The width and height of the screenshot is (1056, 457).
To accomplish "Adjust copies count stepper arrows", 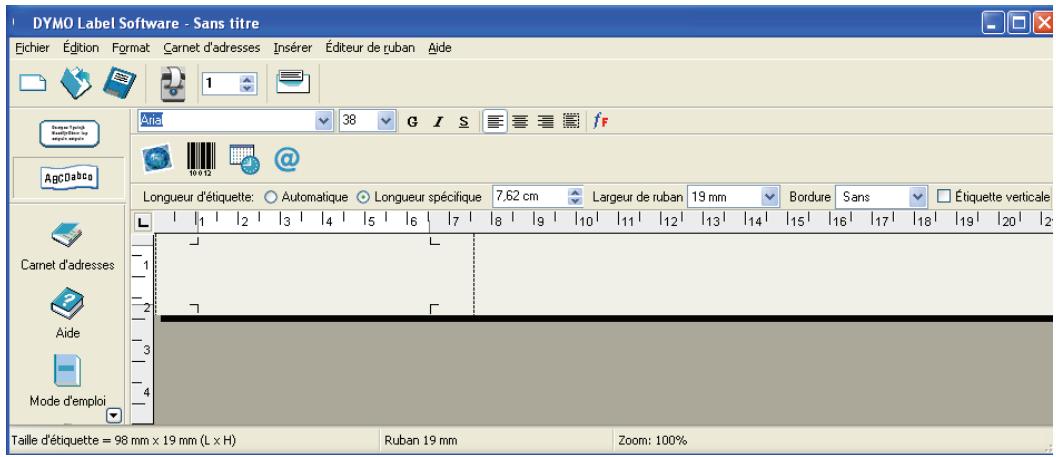I will (248, 83).
